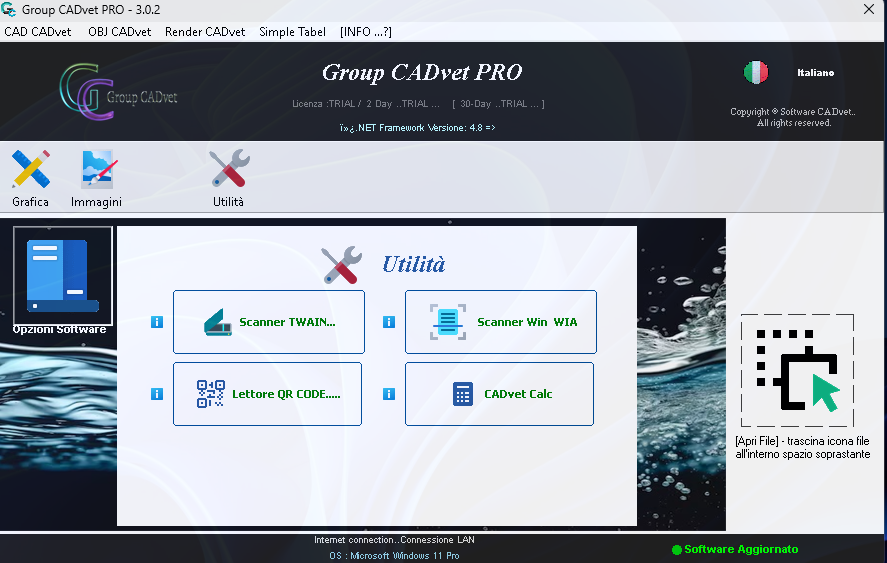Screen dimensions: 887x563
Task: Open the [INFO ...?] menu
Action: [365, 32]
